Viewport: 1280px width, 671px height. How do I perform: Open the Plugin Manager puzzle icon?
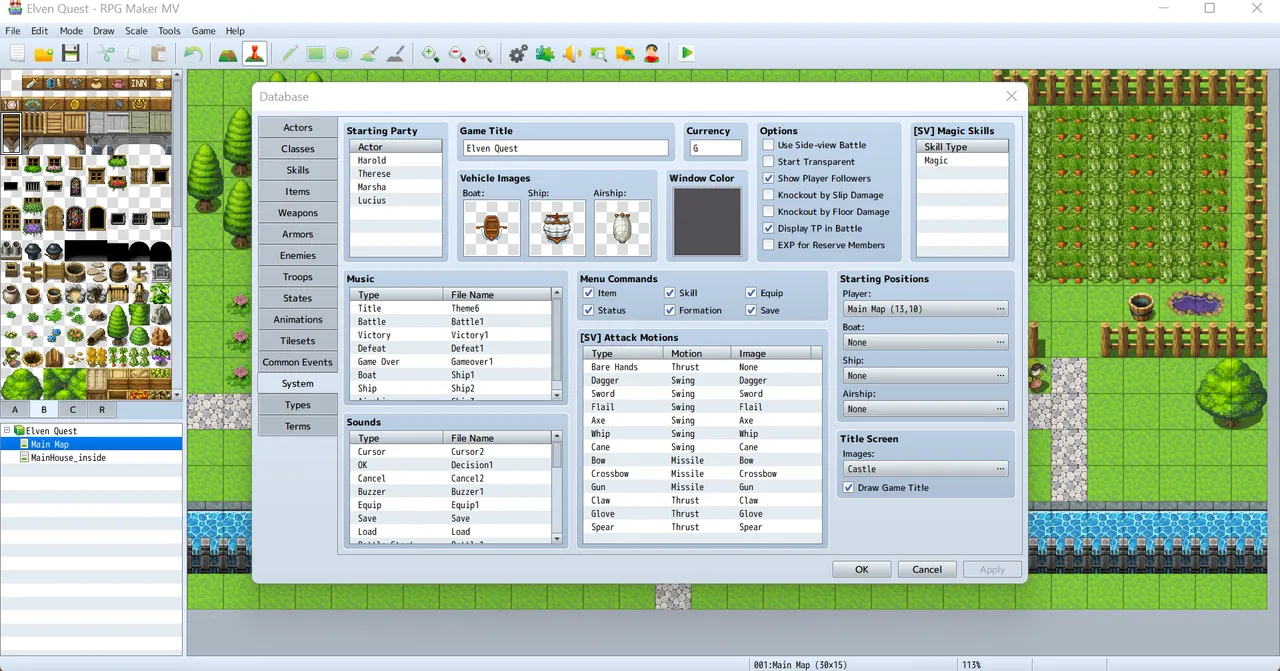[545, 54]
